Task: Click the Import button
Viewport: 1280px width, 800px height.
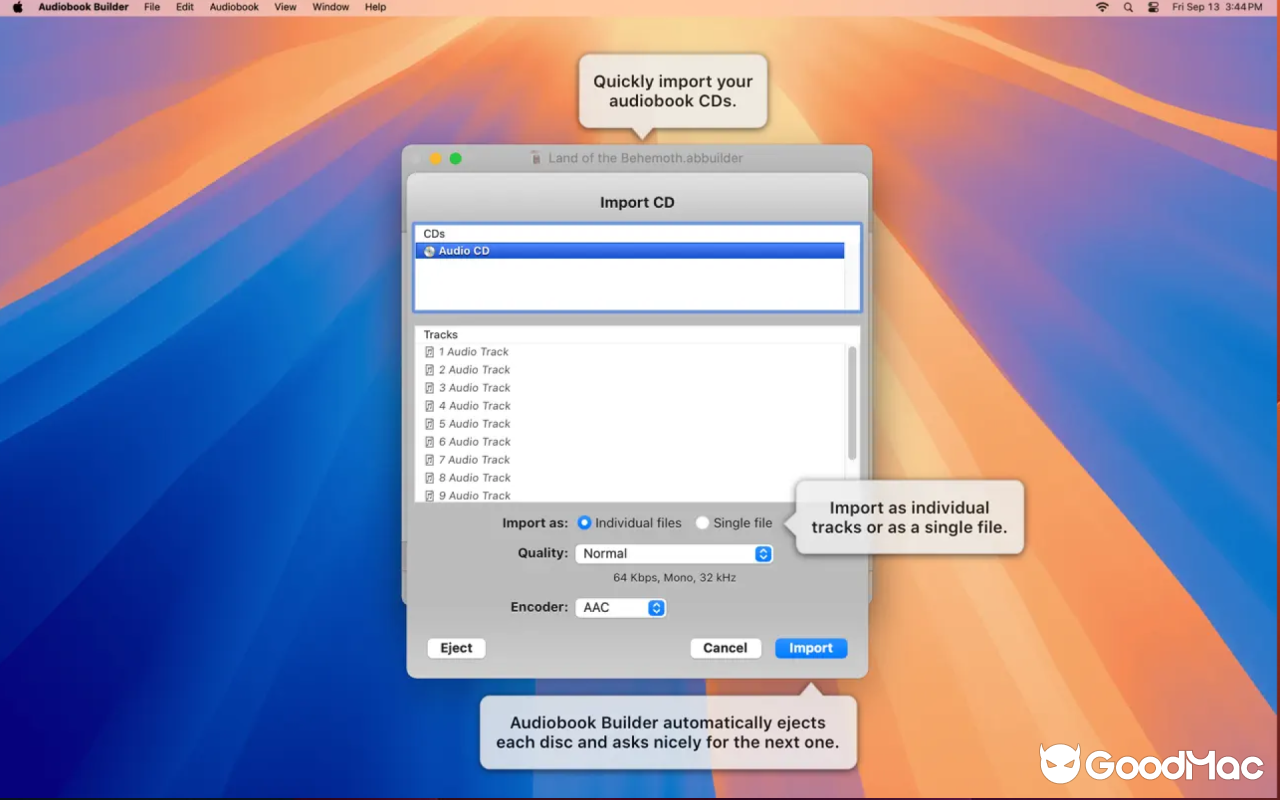Action: tap(810, 648)
